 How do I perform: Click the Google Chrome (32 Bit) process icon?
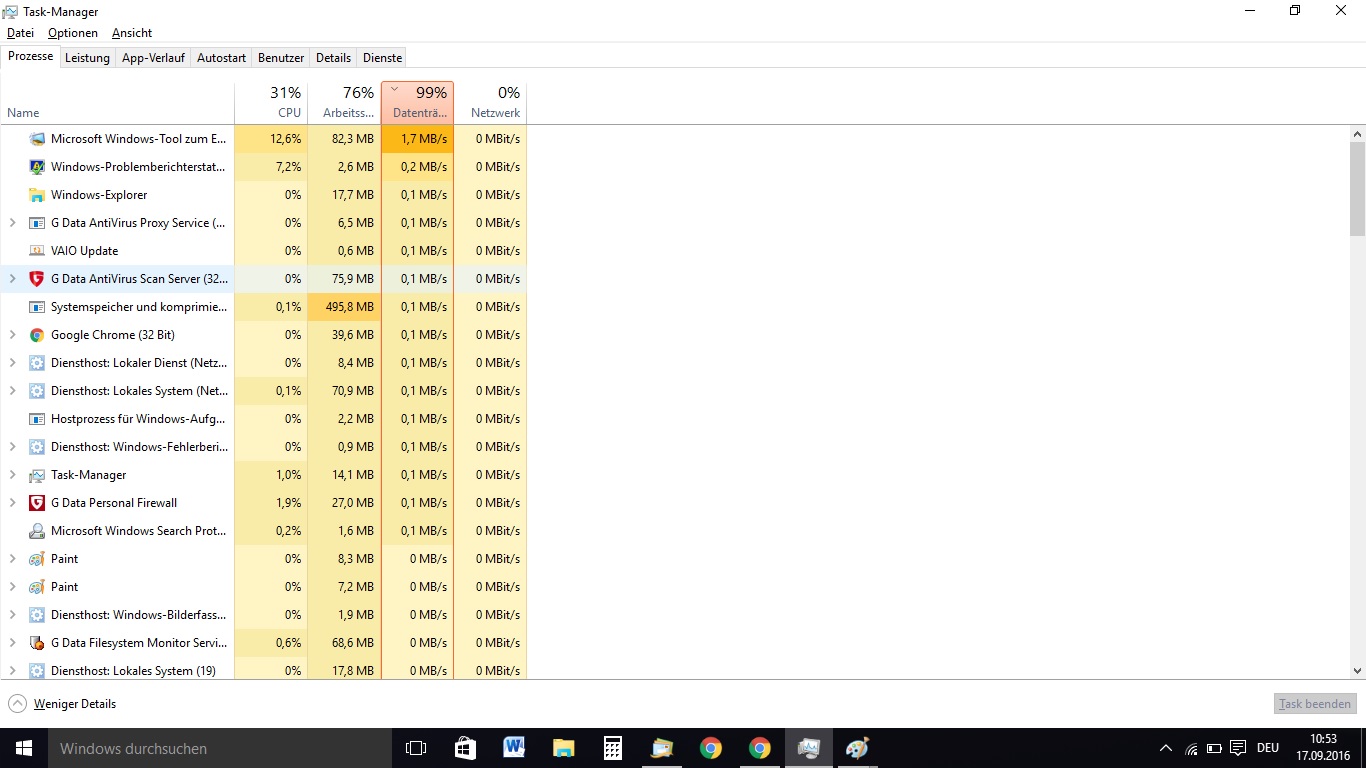coord(37,335)
